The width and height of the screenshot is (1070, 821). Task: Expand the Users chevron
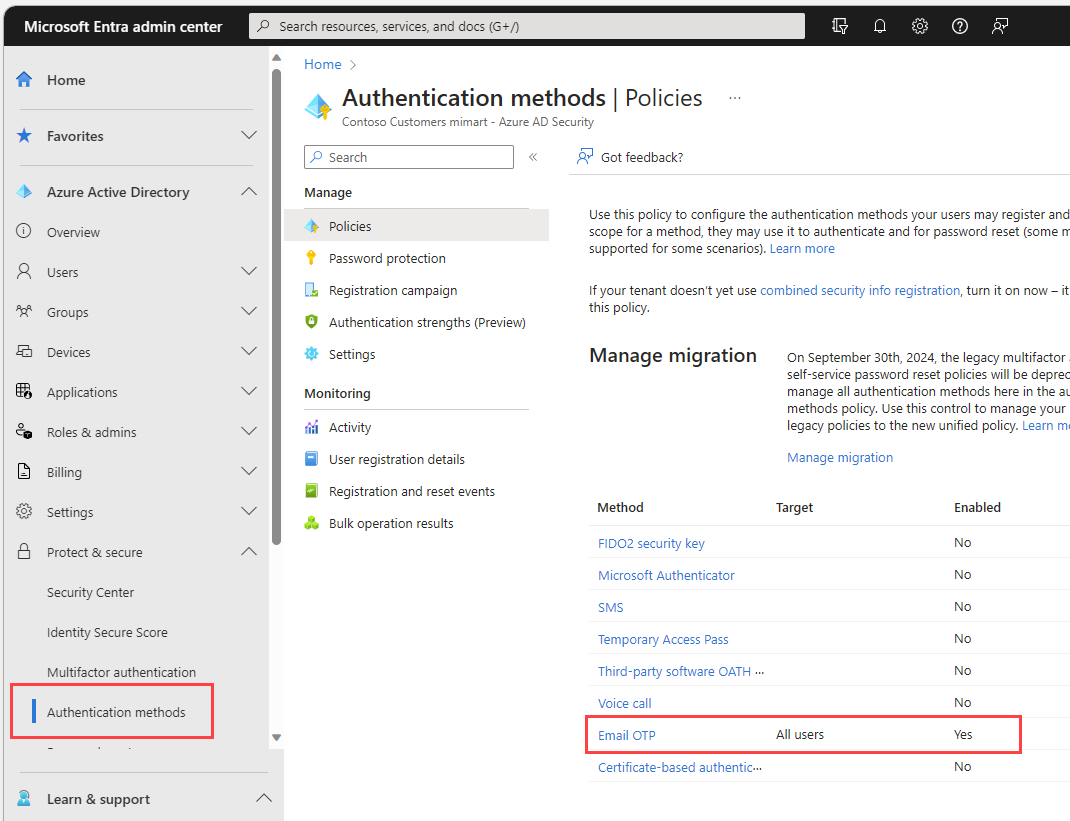pos(249,271)
